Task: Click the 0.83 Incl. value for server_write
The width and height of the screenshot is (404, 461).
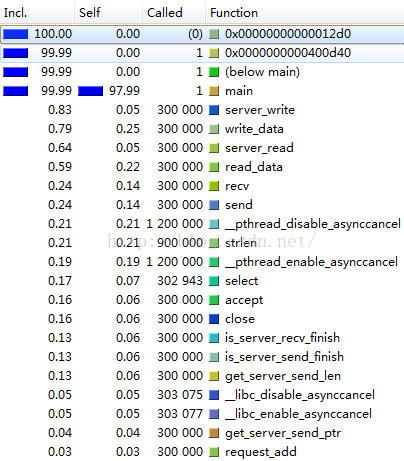Action: (60, 110)
